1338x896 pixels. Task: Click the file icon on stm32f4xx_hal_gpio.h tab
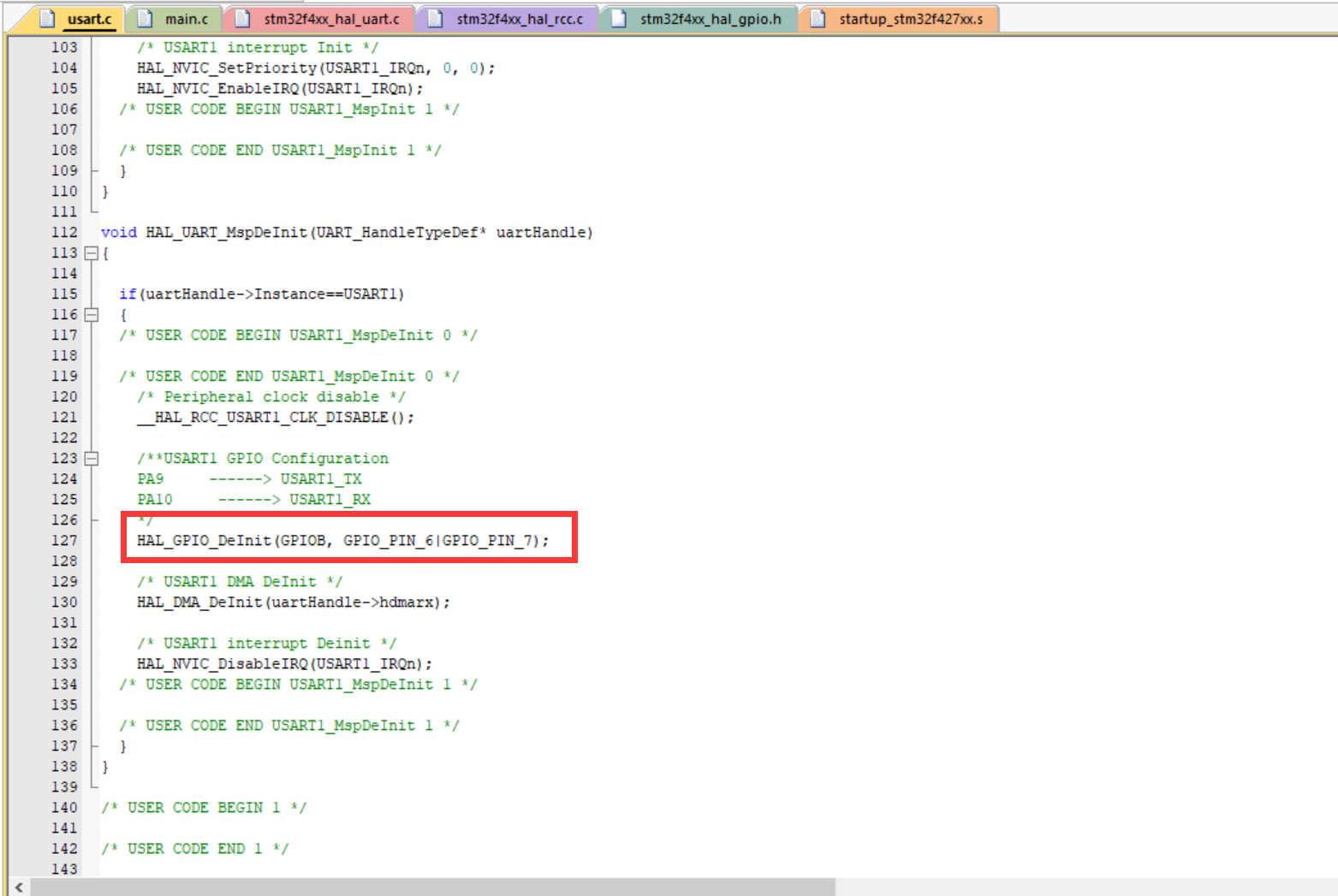(618, 17)
